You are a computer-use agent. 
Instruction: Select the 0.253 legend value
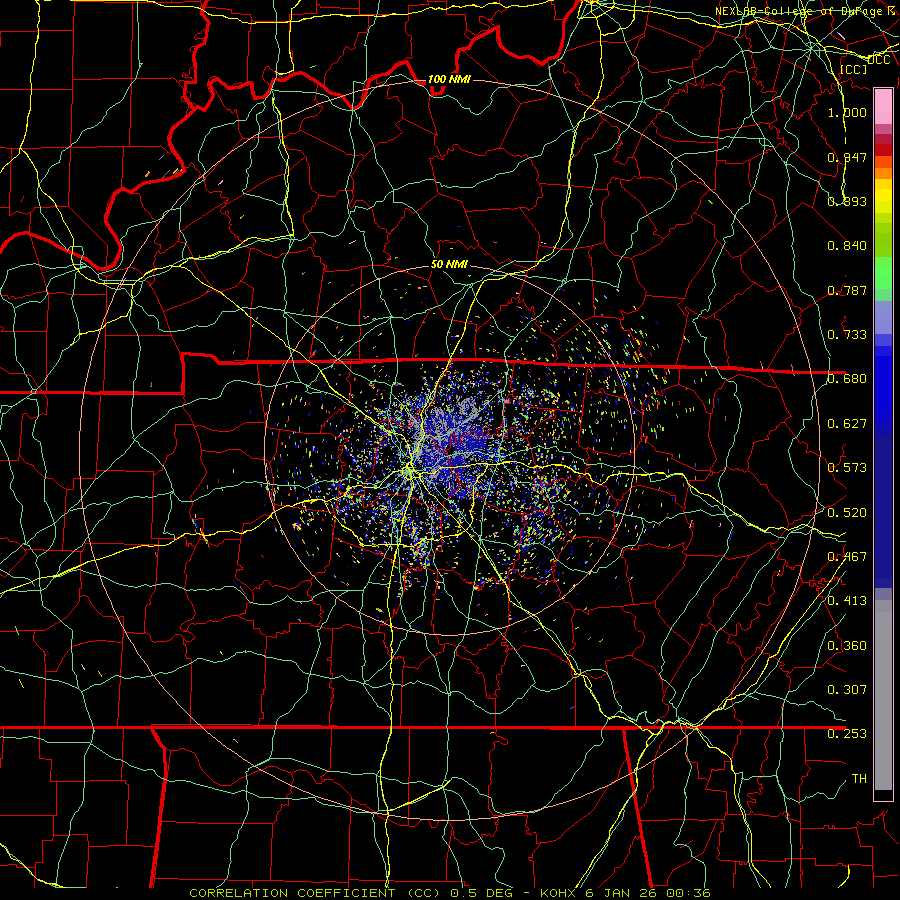[847, 734]
